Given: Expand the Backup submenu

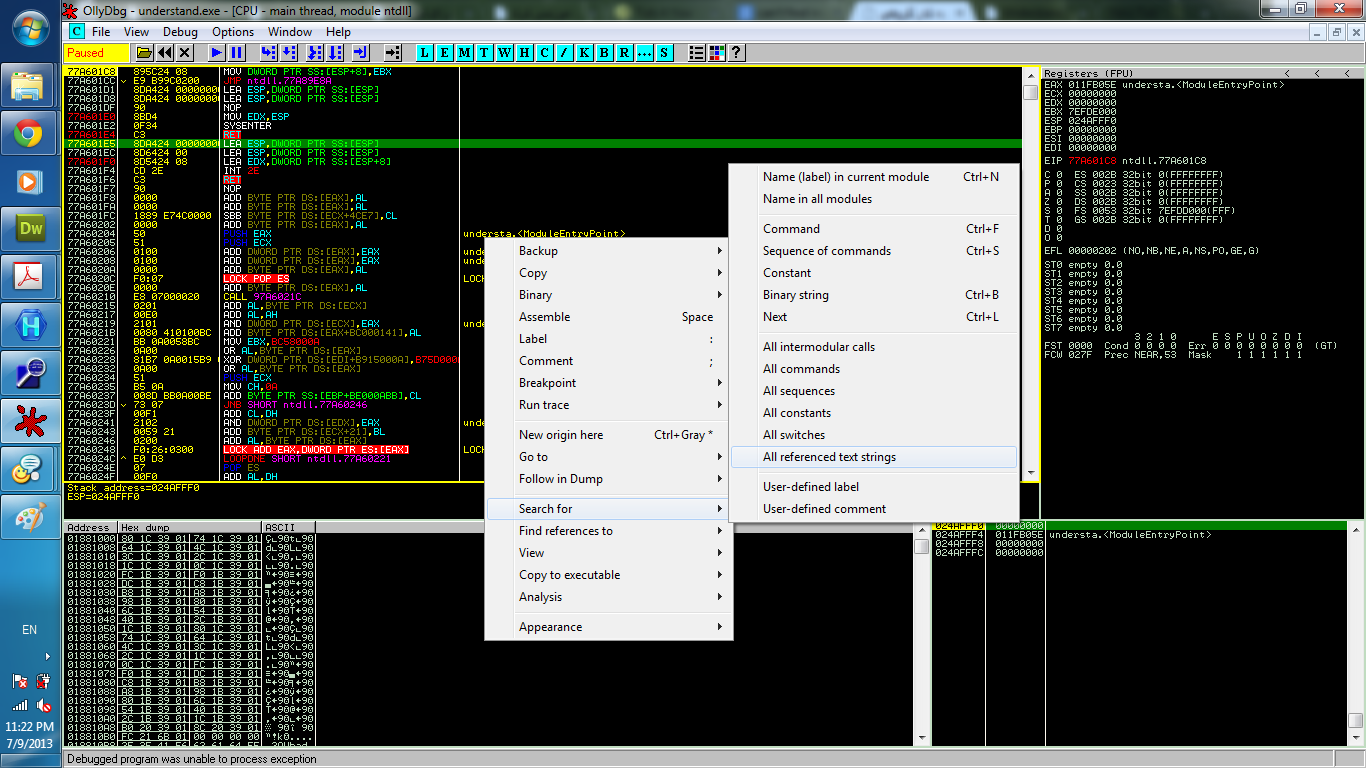Looking at the screenshot, I should tap(609, 251).
